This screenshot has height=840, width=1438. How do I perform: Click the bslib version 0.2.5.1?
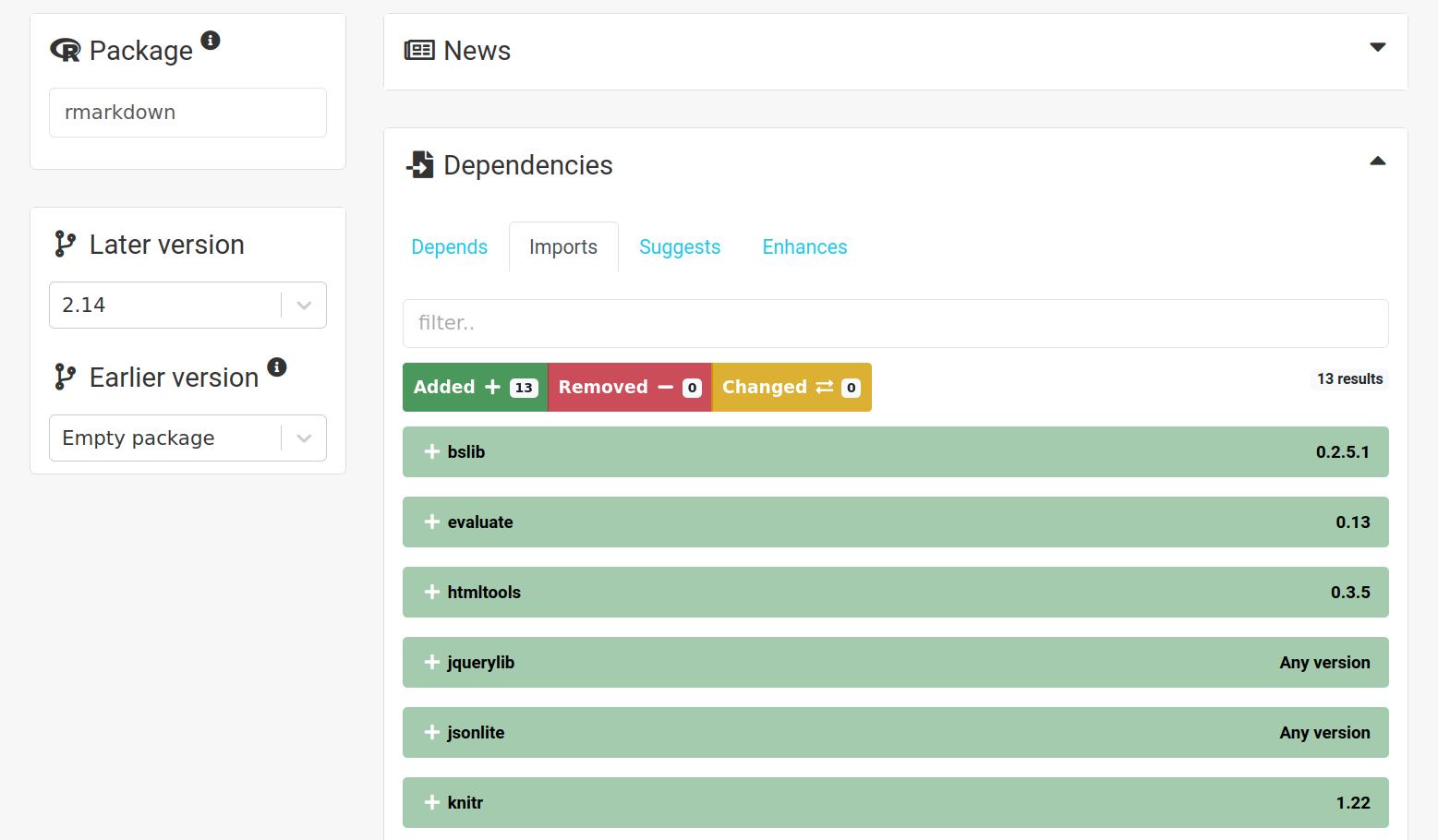point(1343,451)
